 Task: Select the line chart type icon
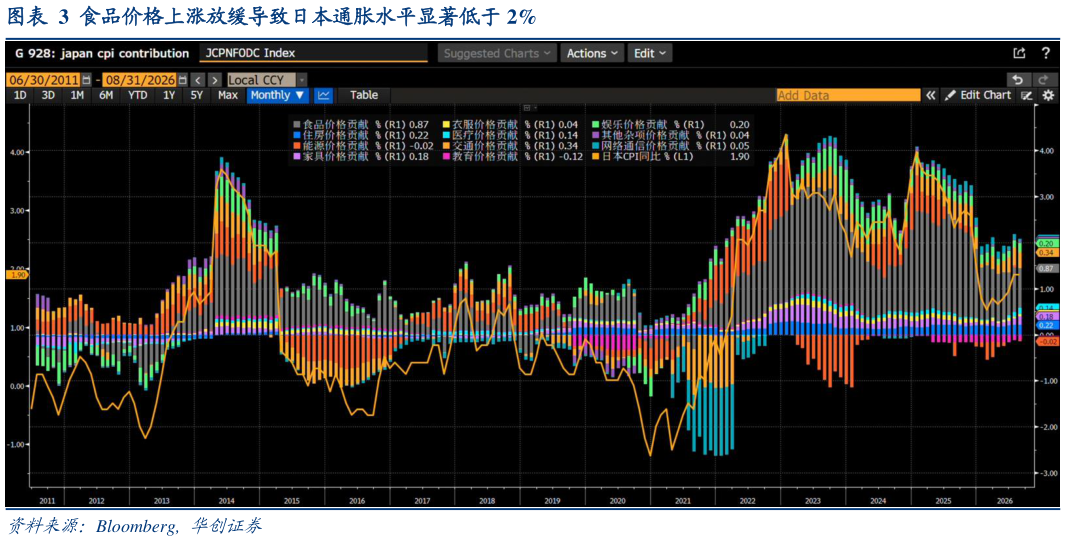tap(324, 95)
